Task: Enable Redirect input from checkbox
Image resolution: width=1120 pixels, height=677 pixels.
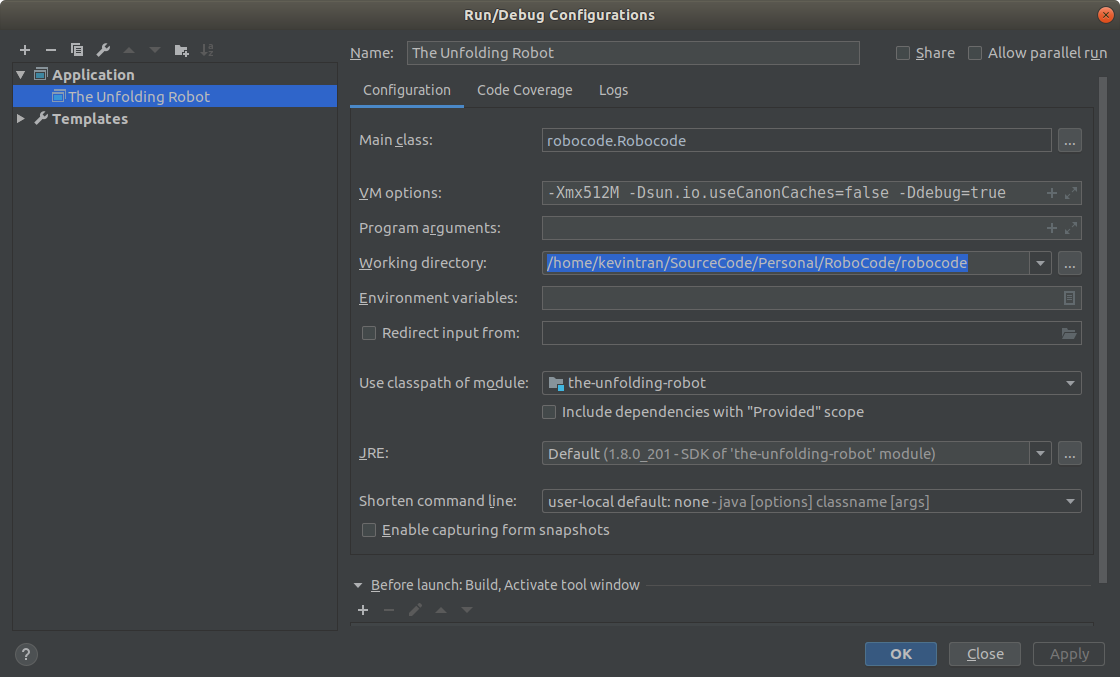Action: pyautogui.click(x=369, y=333)
